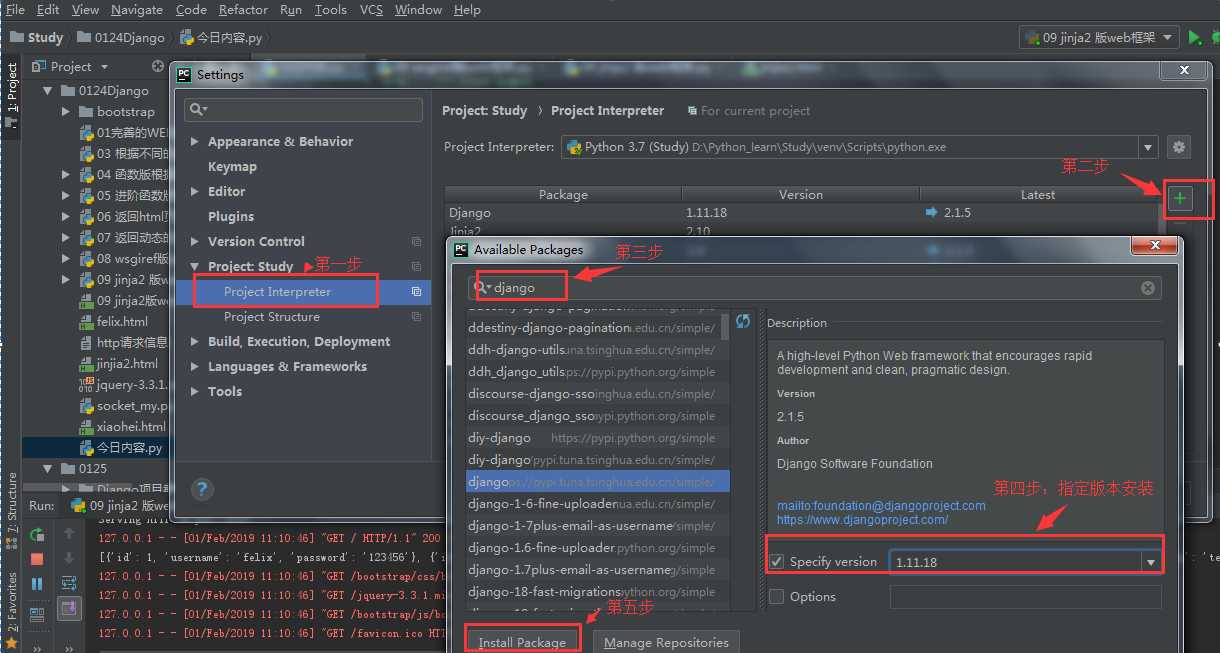
Task: Open https://www.djangoproject.com/ link
Action: [x=862, y=520]
